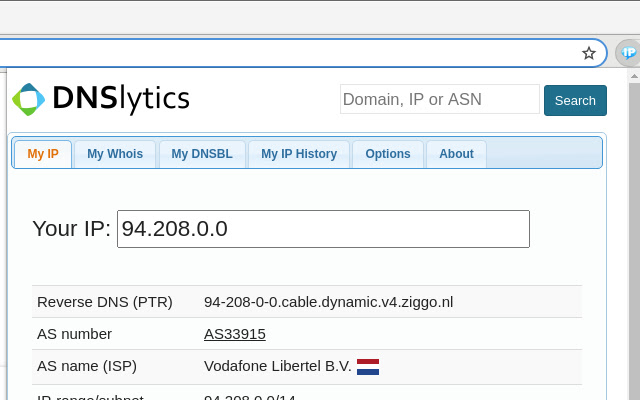Focus the Domain, IP or ASN search box
The height and width of the screenshot is (400, 640).
pyautogui.click(x=439, y=100)
